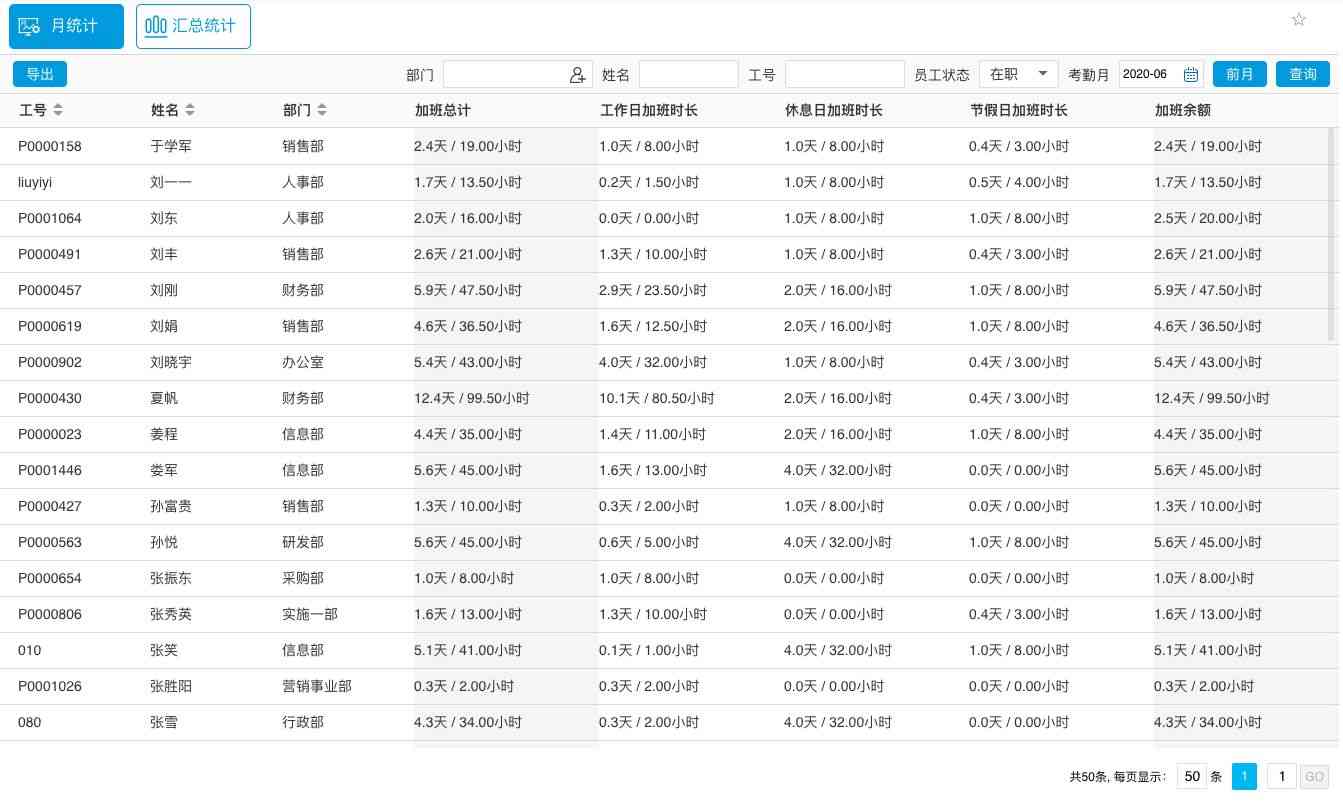Open the department person picker icon
The width and height of the screenshot is (1343, 803).
(577, 75)
